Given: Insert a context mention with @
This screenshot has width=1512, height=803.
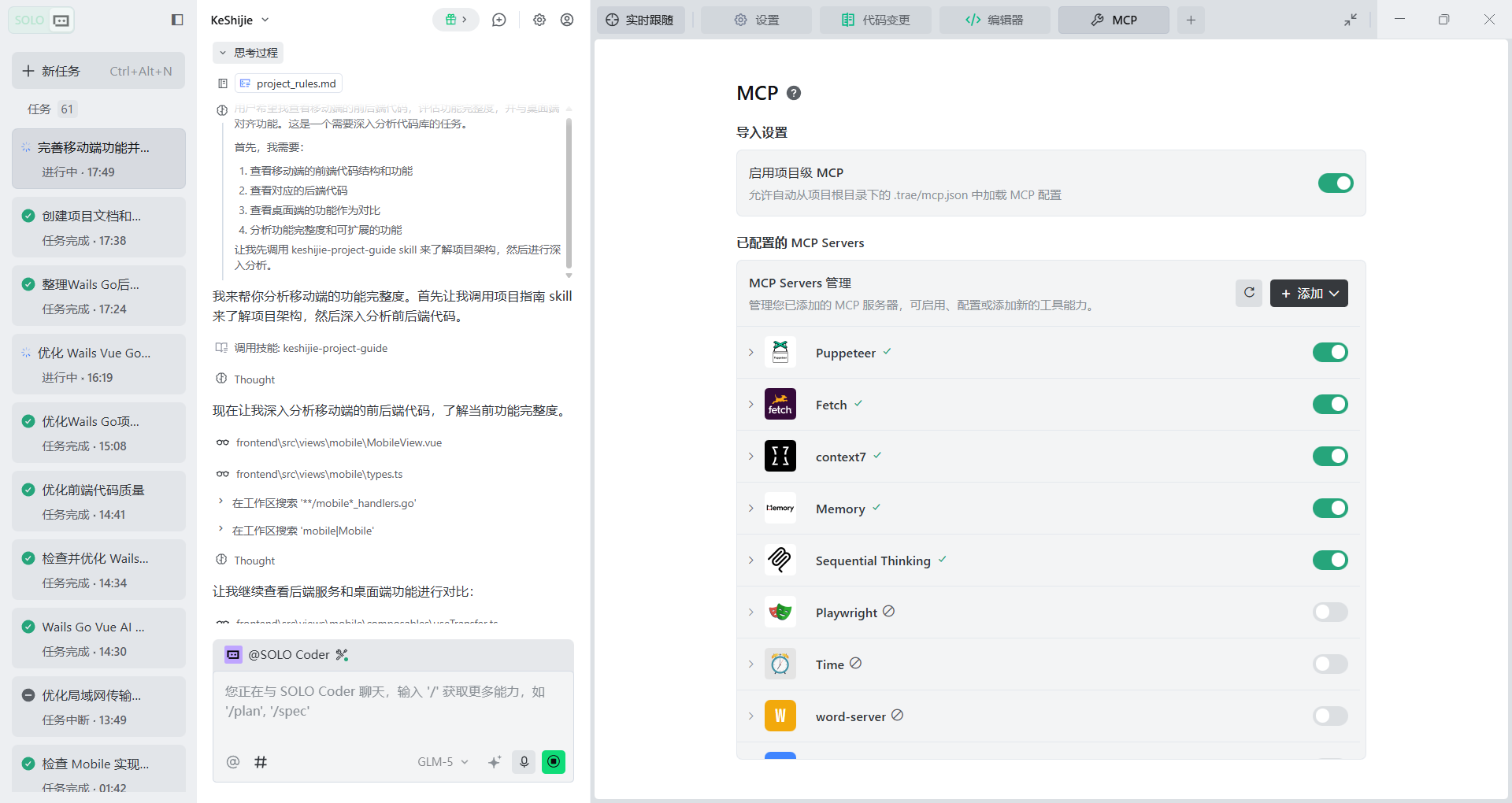Looking at the screenshot, I should (233, 762).
